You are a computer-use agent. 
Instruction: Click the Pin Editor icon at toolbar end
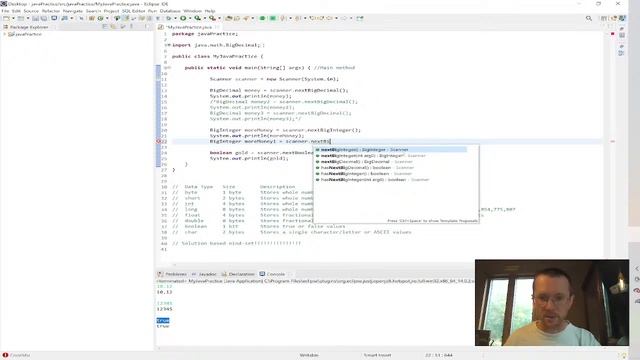pyautogui.click(x=360, y=18)
